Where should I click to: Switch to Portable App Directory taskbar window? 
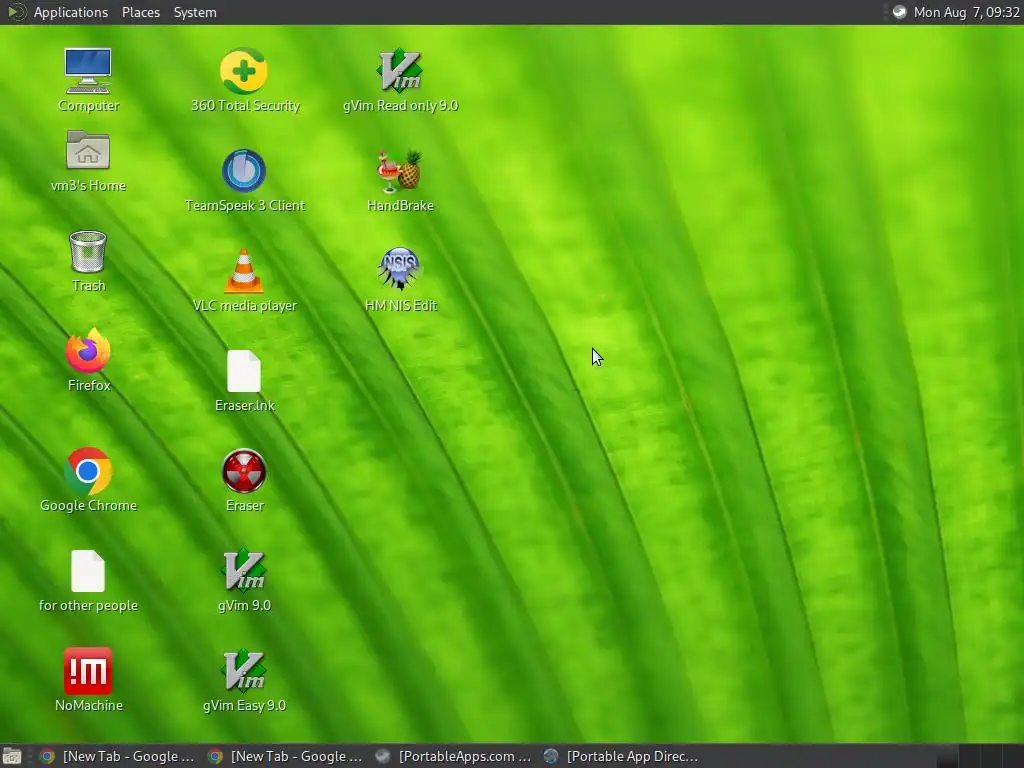tap(621, 756)
